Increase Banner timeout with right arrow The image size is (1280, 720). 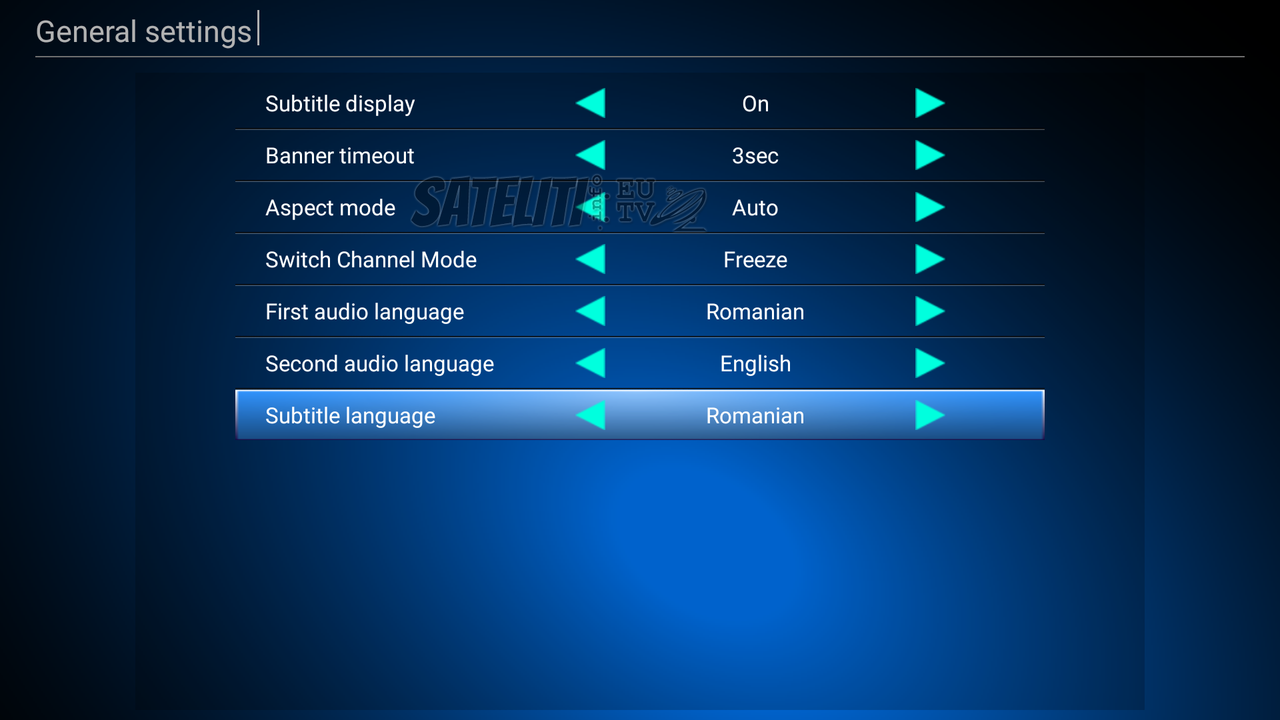[930, 155]
